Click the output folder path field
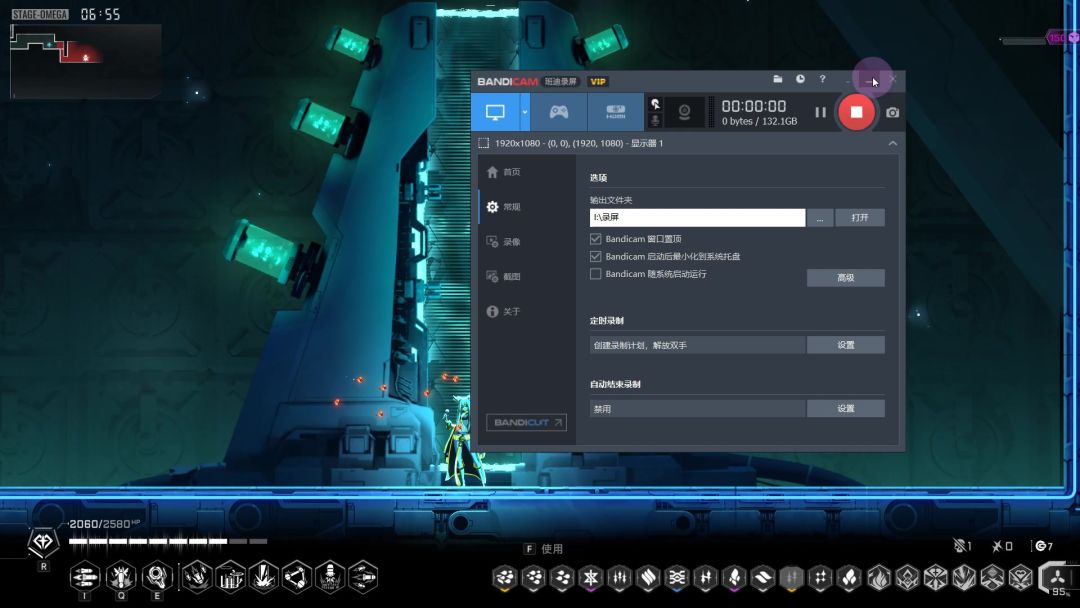The image size is (1080, 608). click(697, 218)
